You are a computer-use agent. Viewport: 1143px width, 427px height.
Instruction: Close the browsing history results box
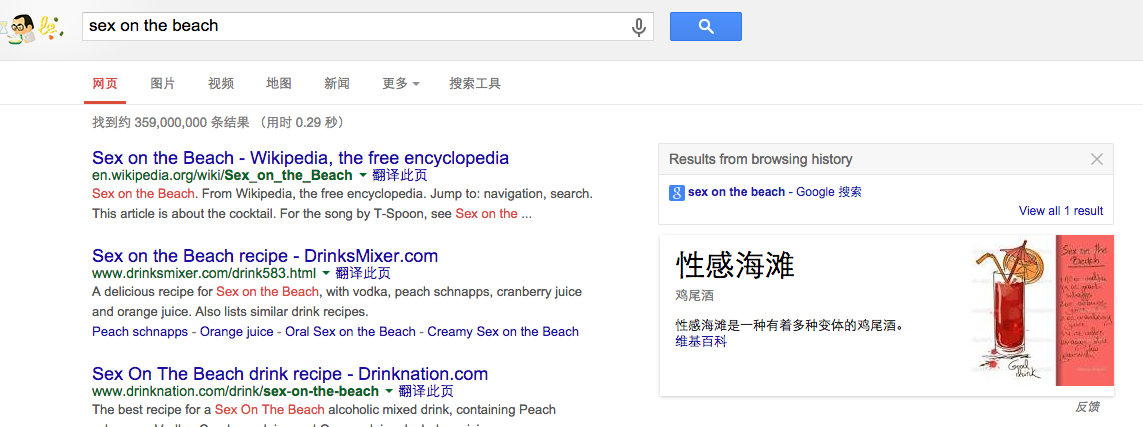coord(1096,160)
